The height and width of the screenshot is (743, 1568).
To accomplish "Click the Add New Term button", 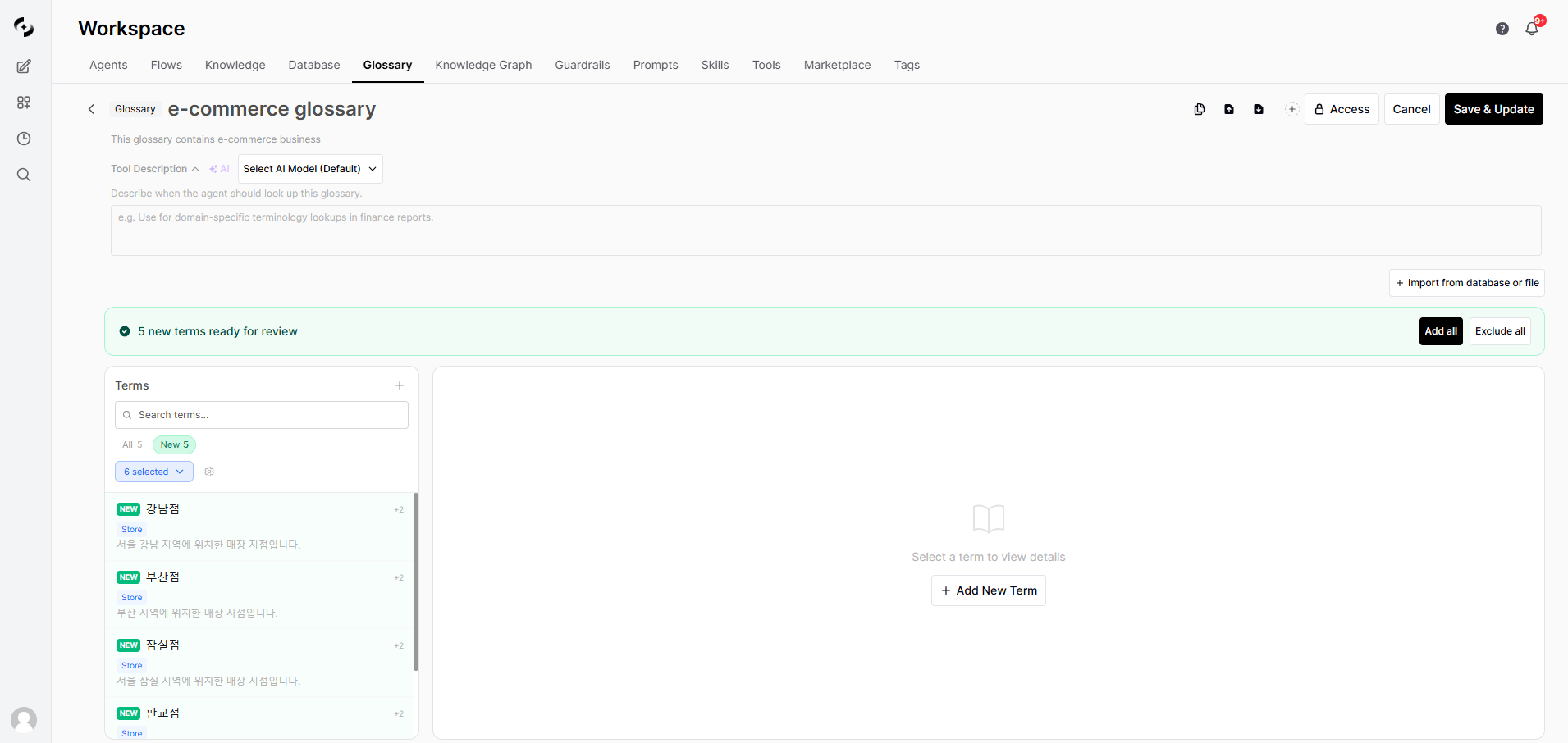I will (989, 590).
